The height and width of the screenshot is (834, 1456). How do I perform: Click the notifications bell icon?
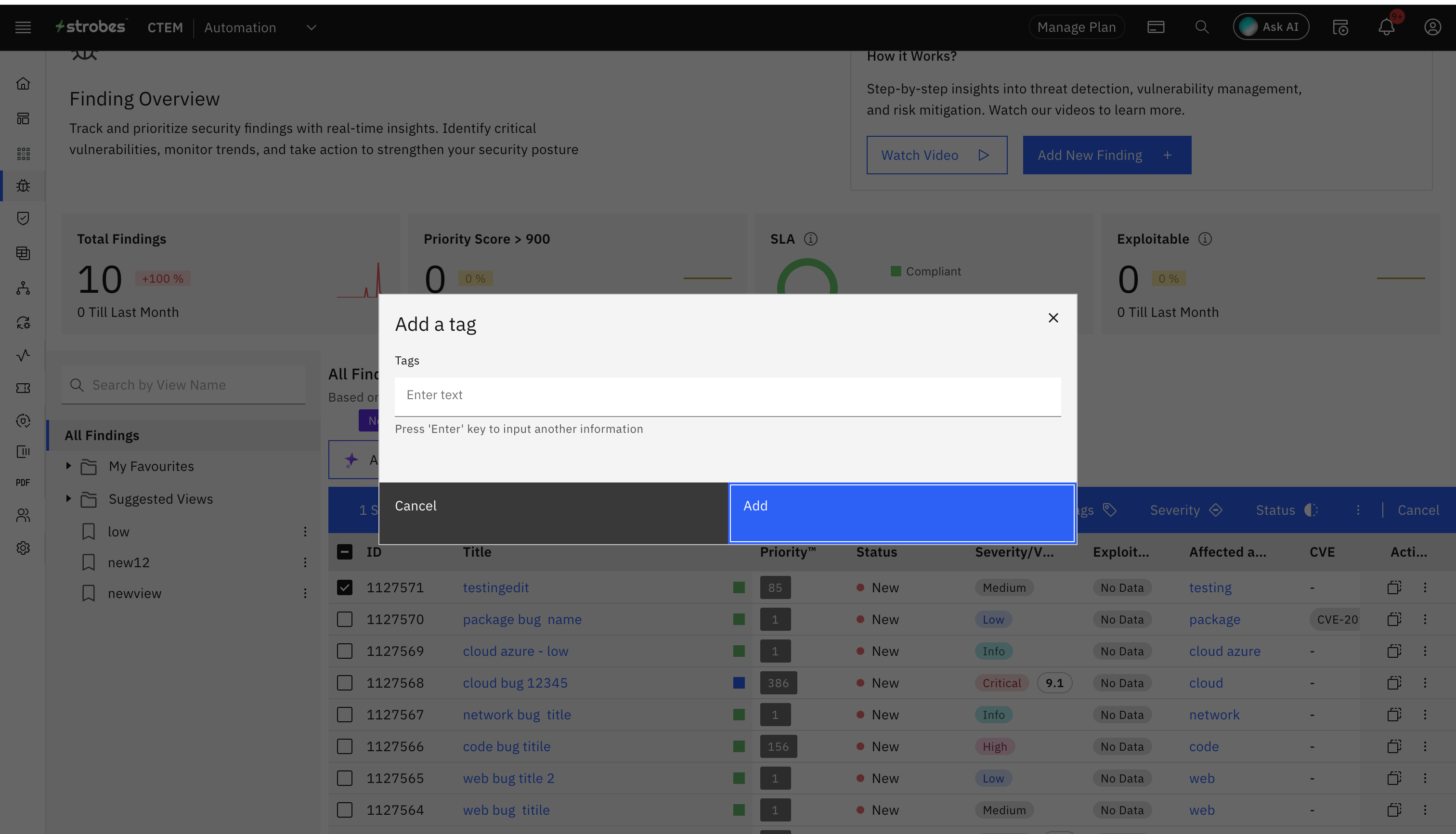point(1386,27)
